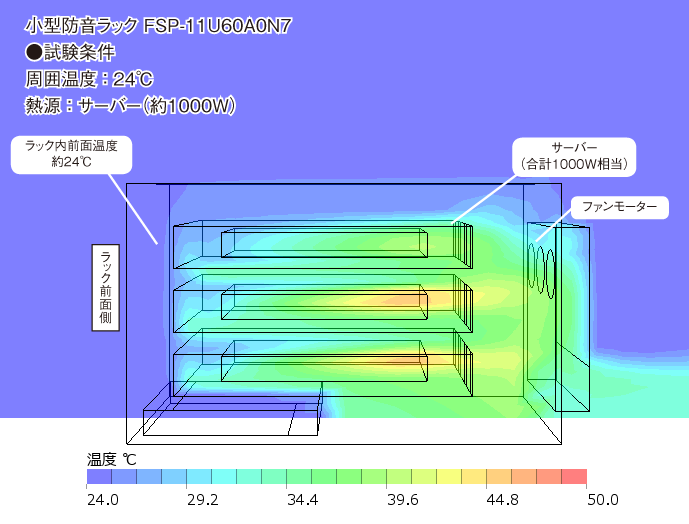Click the 熱源：サーバー(約1000W) text line
Image resolution: width=689 pixels, height=524 pixels.
(x=130, y=104)
